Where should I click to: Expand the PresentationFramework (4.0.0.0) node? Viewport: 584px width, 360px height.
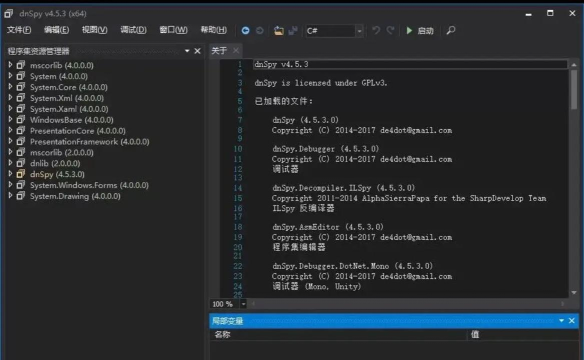10,141
